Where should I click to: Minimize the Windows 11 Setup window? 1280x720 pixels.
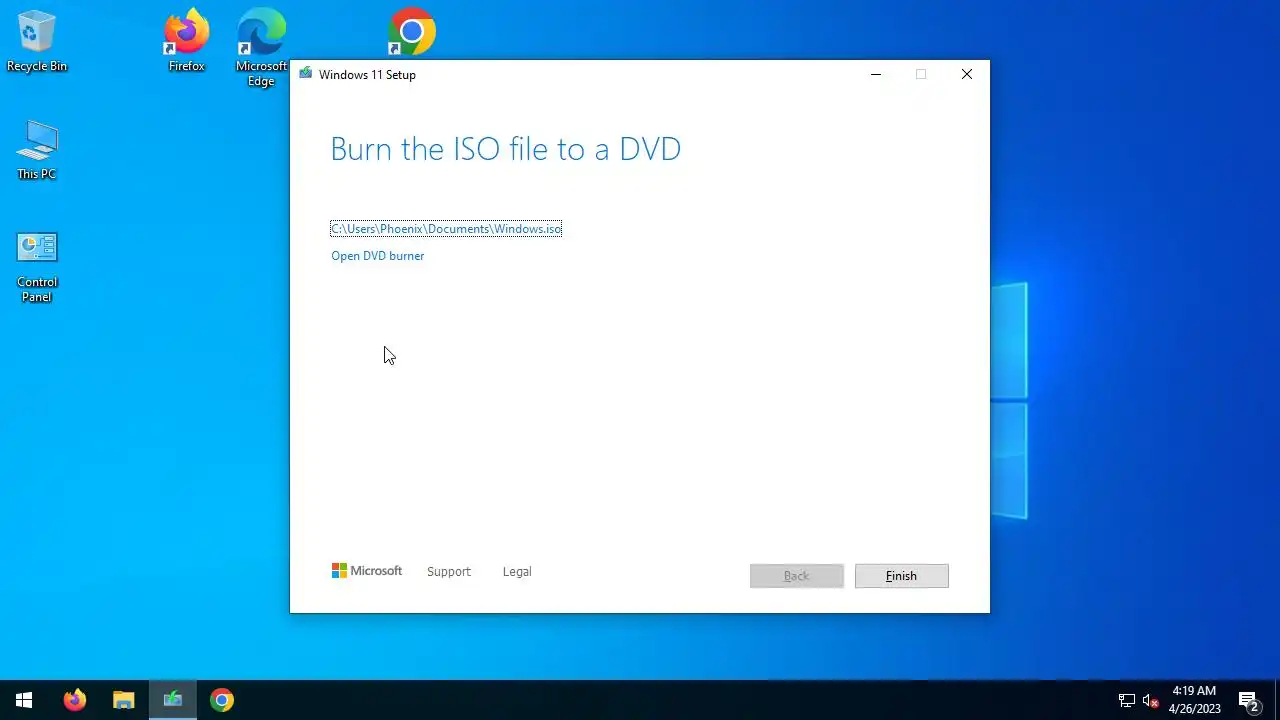coord(876,74)
